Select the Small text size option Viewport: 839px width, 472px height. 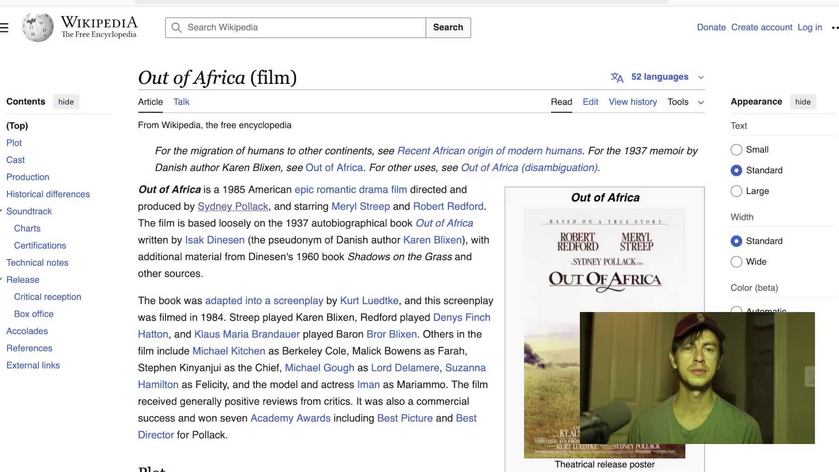click(x=737, y=150)
